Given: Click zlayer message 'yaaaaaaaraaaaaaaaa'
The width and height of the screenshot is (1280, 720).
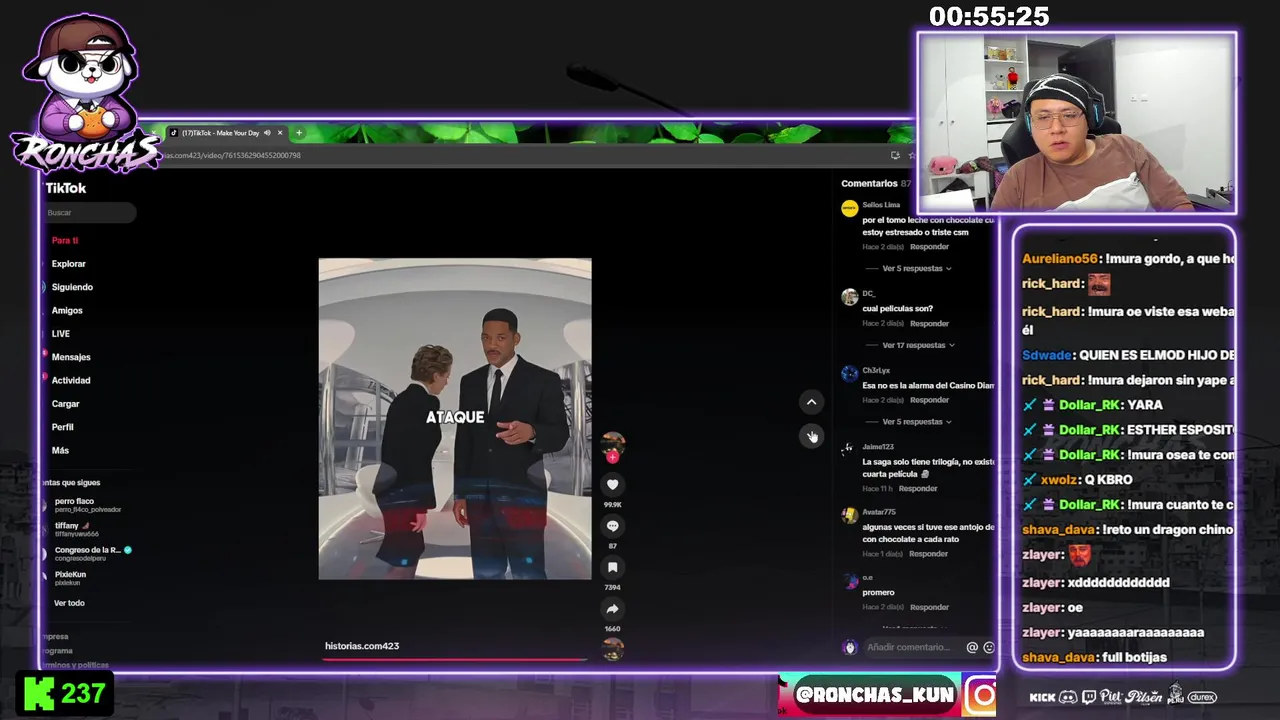Looking at the screenshot, I should click(x=1135, y=632).
